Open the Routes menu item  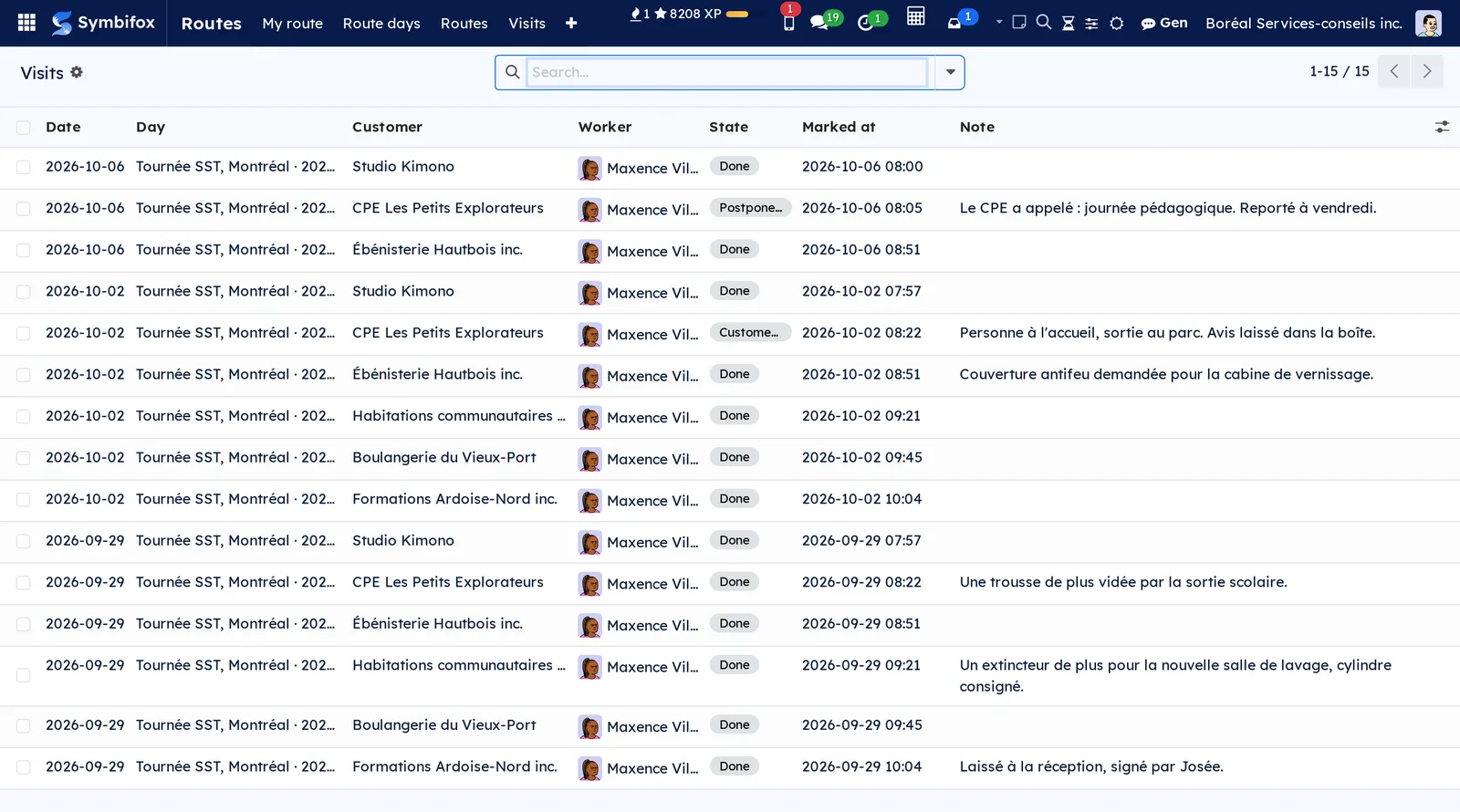pyautogui.click(x=464, y=23)
